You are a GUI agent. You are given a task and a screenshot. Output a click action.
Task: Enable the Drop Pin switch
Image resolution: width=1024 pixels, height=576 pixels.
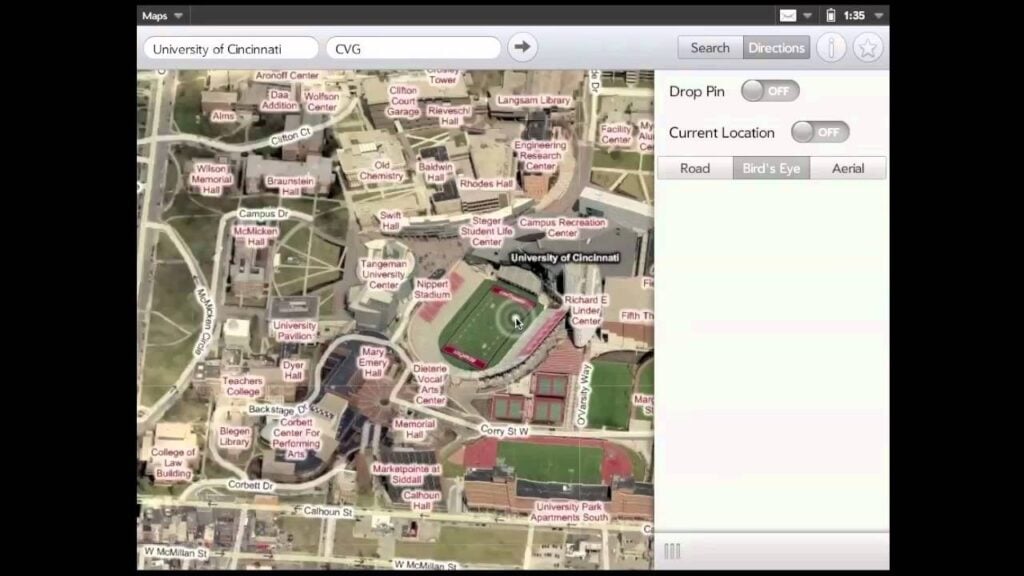click(770, 91)
